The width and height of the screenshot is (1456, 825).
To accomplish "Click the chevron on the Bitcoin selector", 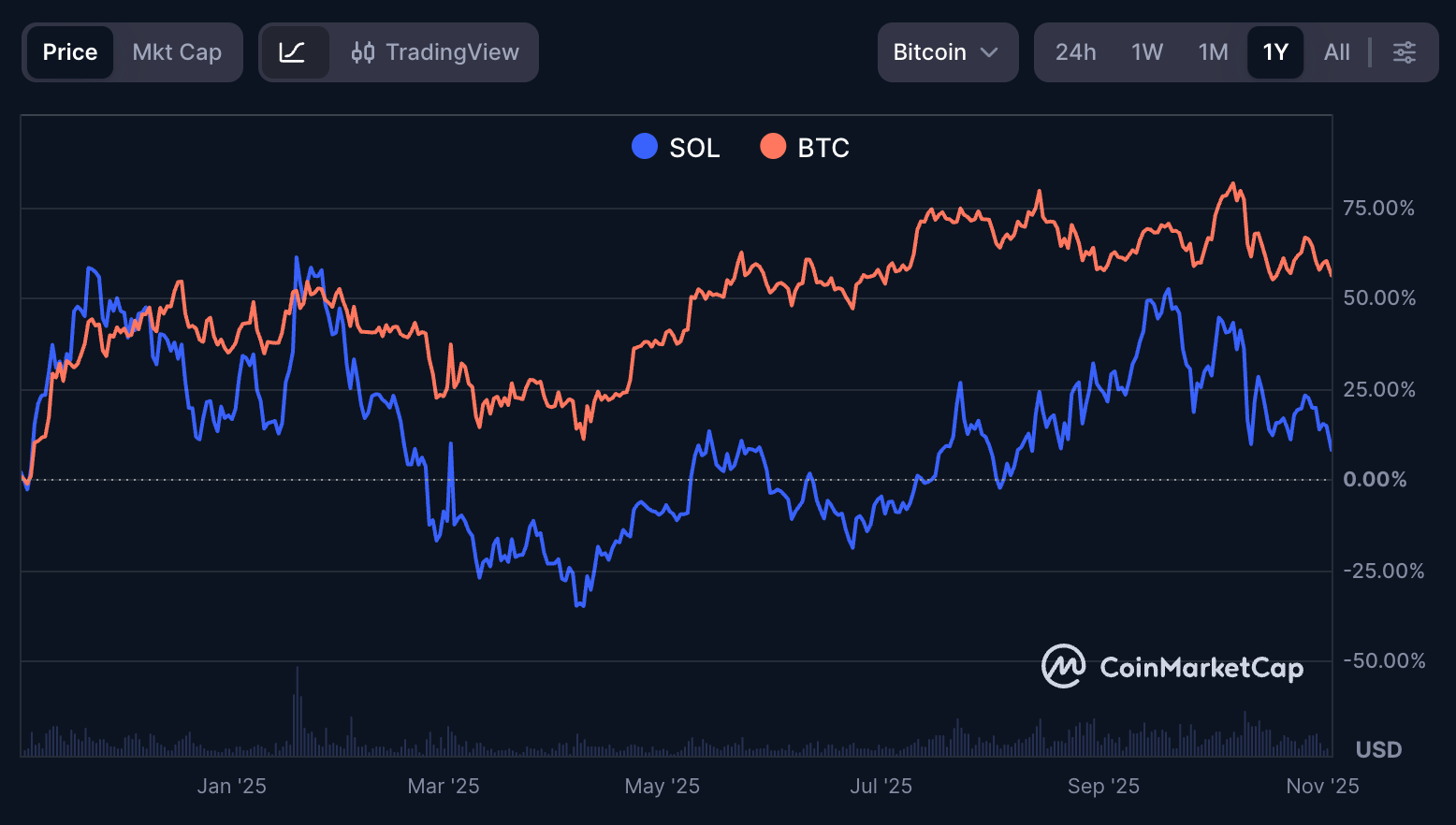I will click(991, 52).
